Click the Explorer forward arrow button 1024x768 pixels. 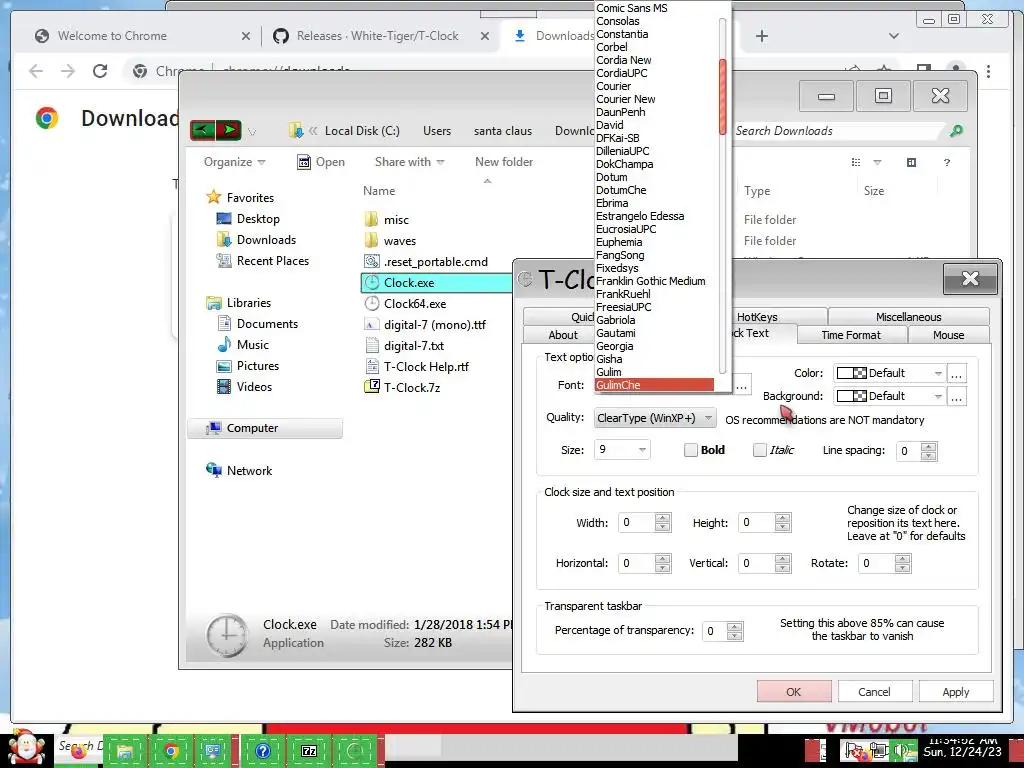click(229, 130)
